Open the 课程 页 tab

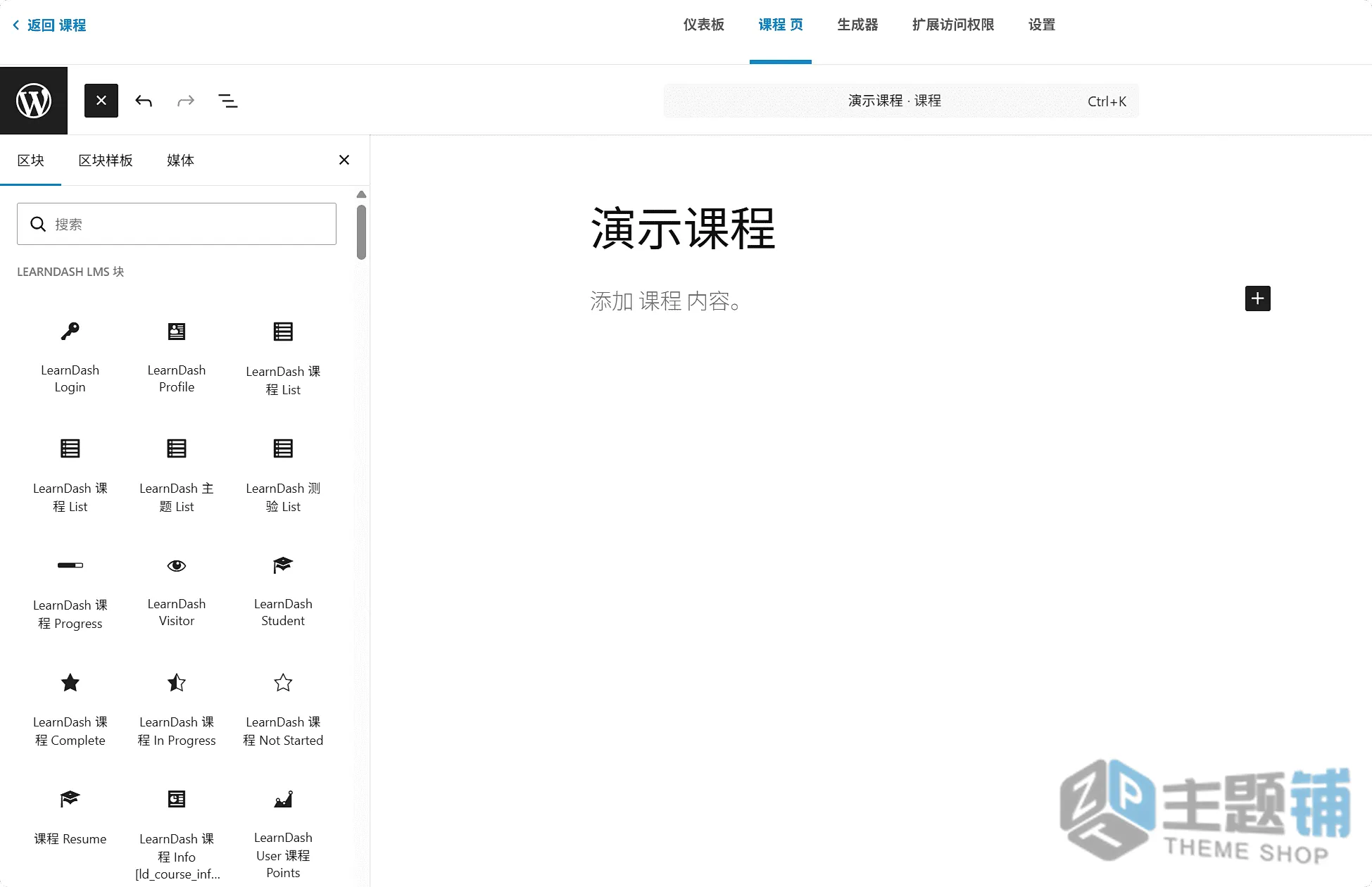coord(780,25)
